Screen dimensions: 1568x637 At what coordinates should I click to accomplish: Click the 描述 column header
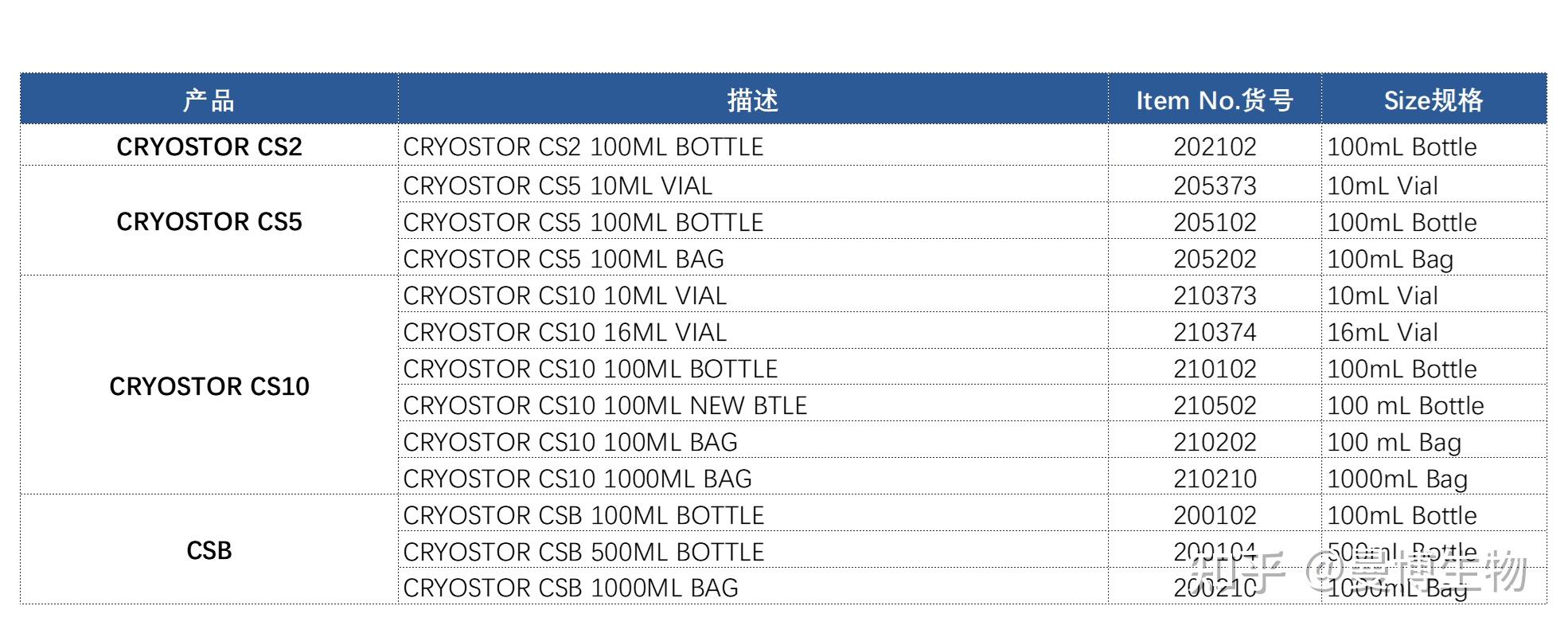[752, 100]
